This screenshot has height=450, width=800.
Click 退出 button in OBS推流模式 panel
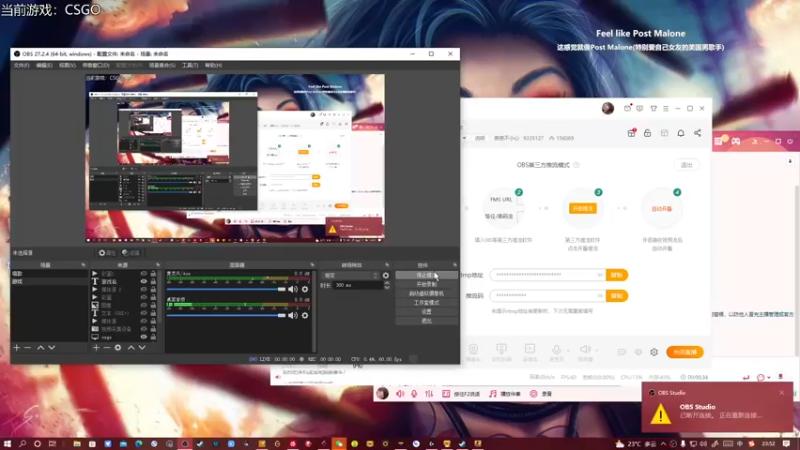click(687, 165)
